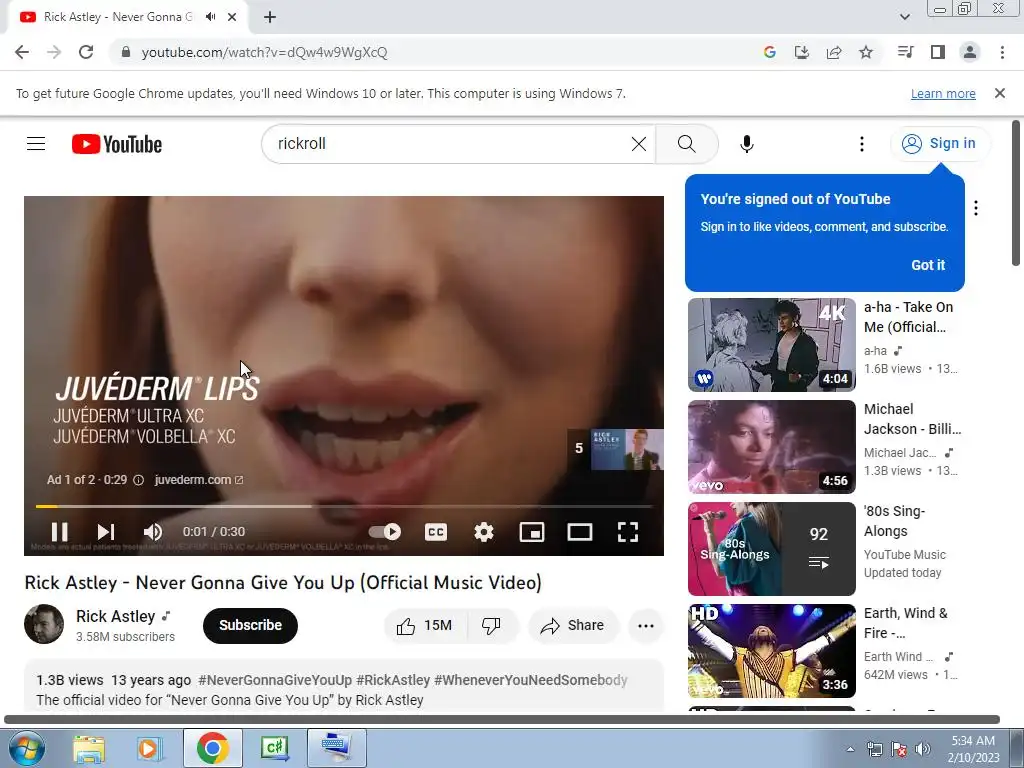Open more actions ellipsis under video

point(646,626)
